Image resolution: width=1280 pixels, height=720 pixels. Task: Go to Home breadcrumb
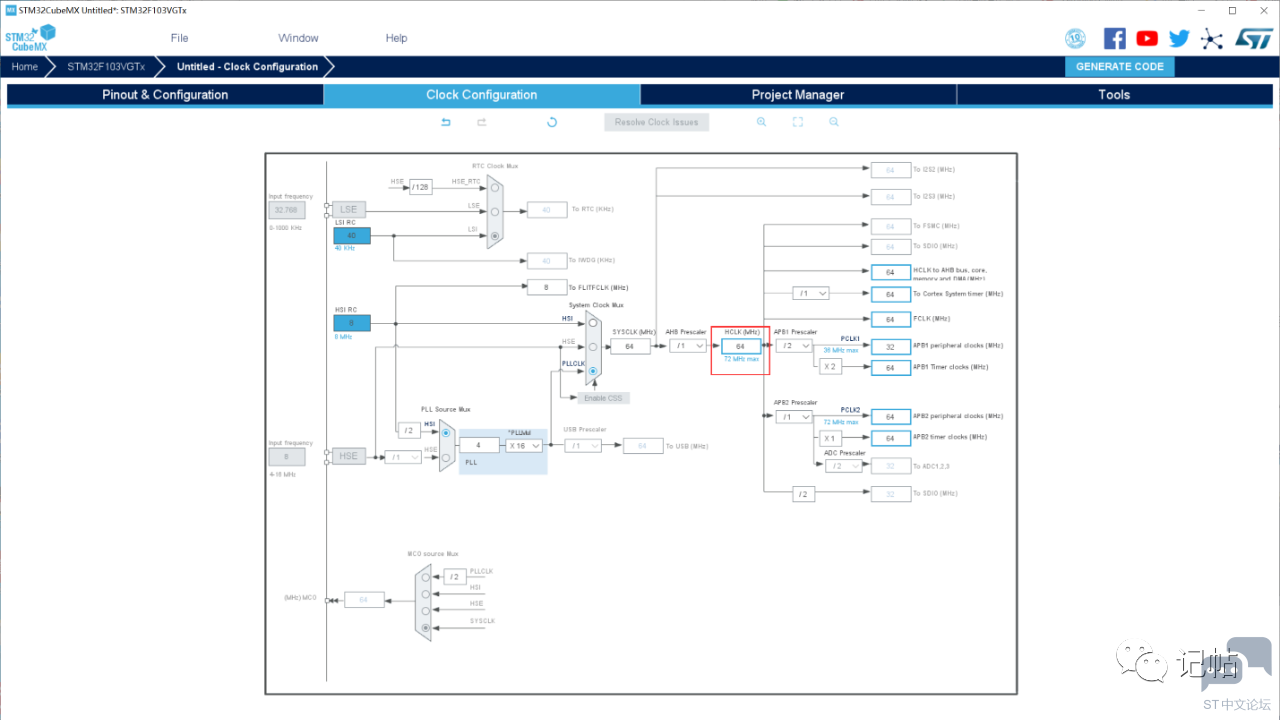pyautogui.click(x=25, y=67)
